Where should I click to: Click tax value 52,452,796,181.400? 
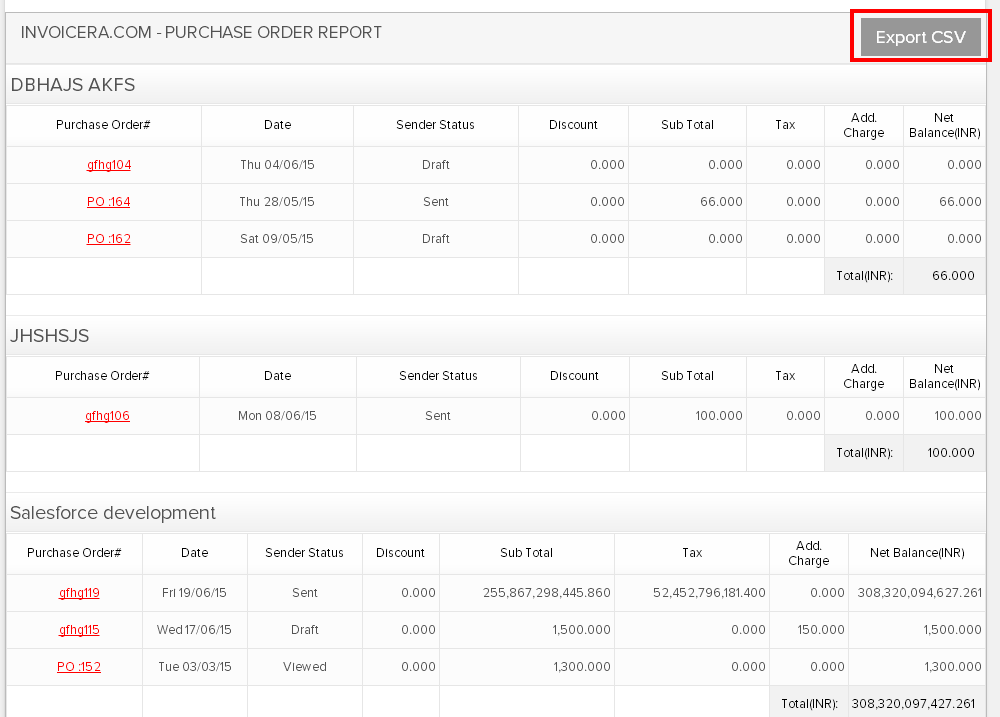pyautogui.click(x=709, y=593)
